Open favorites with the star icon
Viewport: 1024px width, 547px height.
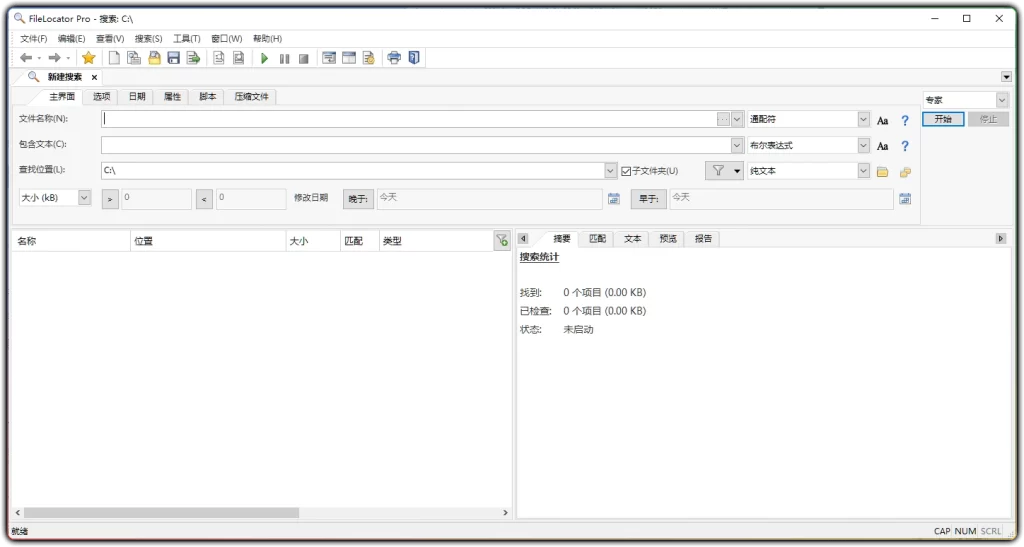pyautogui.click(x=89, y=58)
